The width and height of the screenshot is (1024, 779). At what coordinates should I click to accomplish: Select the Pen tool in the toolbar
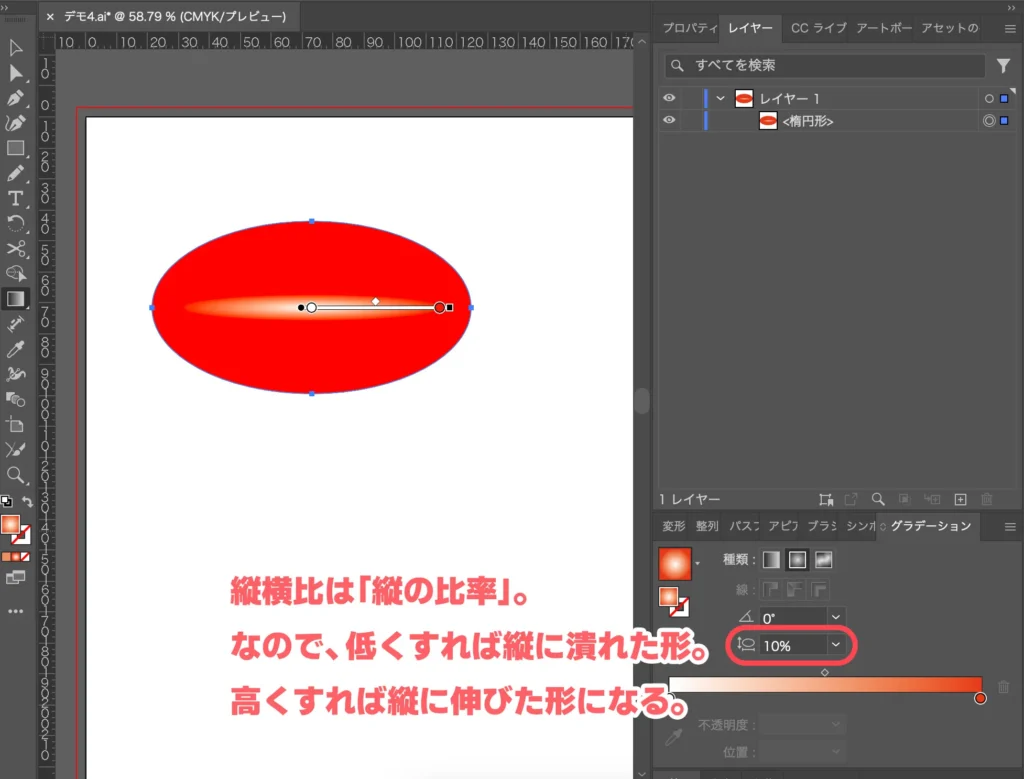coord(16,99)
